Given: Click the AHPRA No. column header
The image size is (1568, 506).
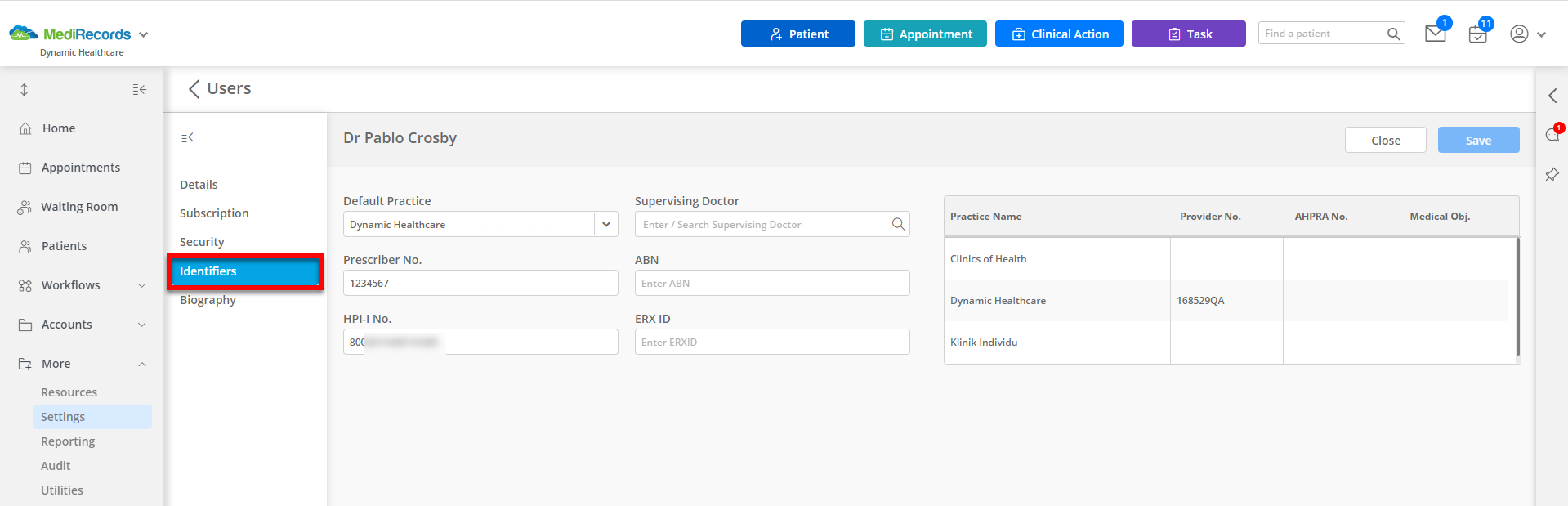Looking at the screenshot, I should [x=1321, y=217].
